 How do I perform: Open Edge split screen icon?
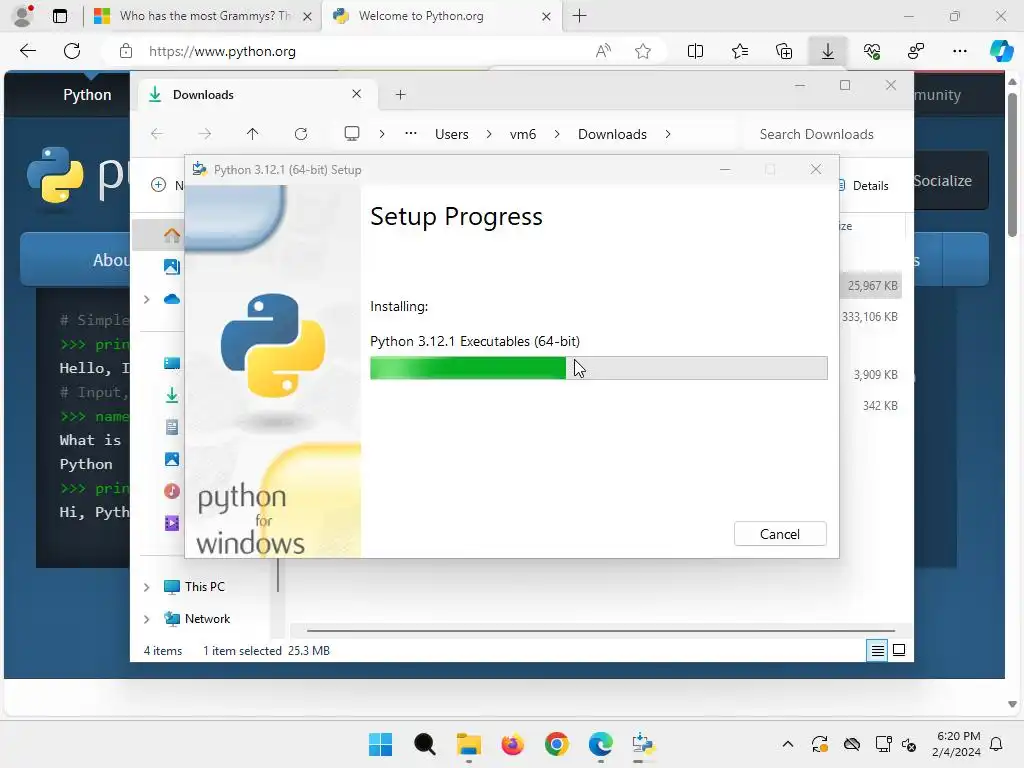[x=696, y=51]
